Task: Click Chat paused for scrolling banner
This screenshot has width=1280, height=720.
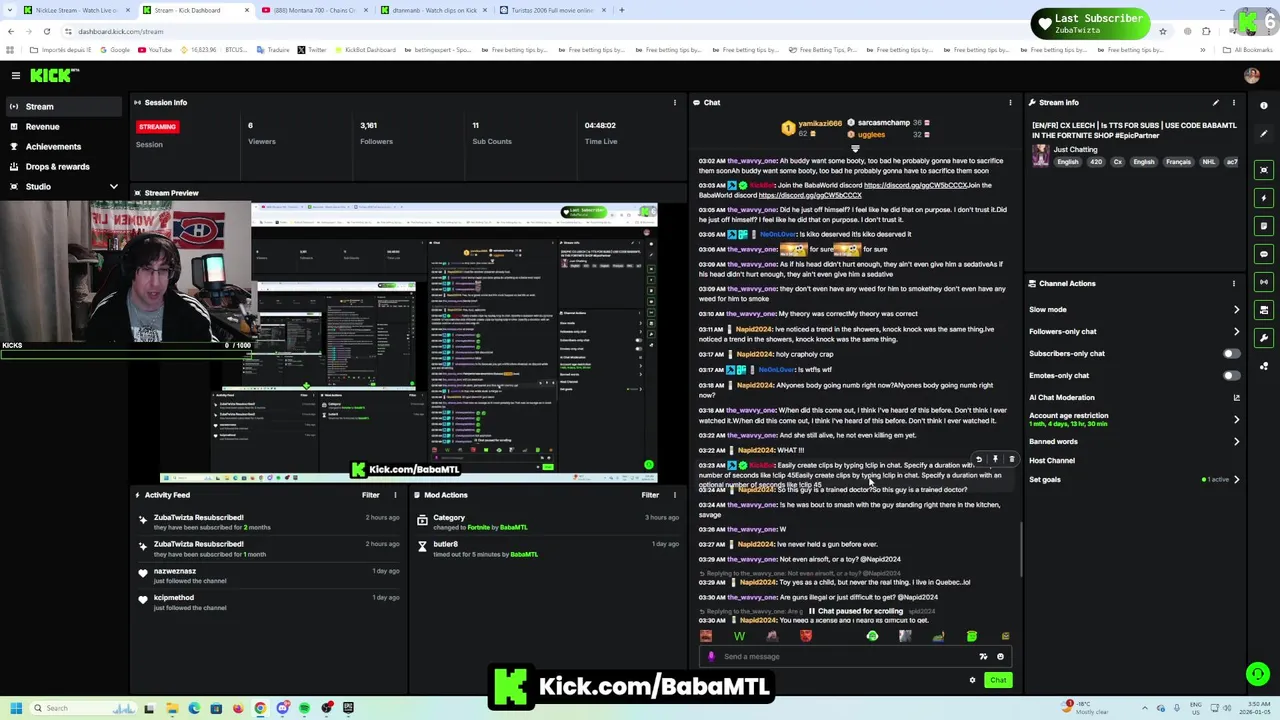Action: pos(855,611)
